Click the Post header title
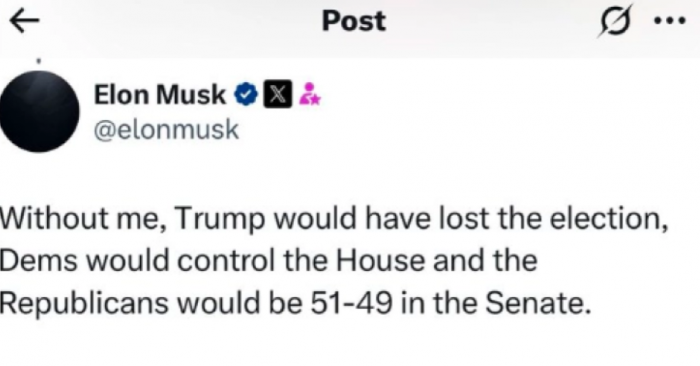Image resolution: width=700 pixels, height=366 pixels. coord(354,21)
